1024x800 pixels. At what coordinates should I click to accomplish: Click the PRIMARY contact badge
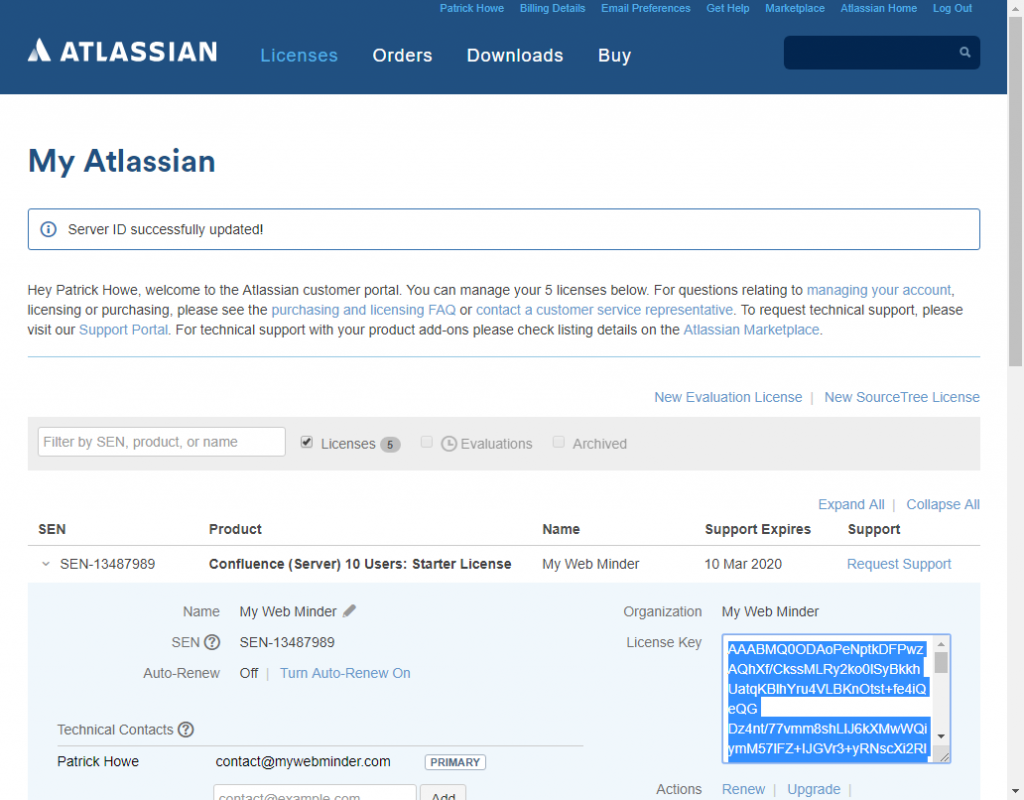(x=455, y=762)
